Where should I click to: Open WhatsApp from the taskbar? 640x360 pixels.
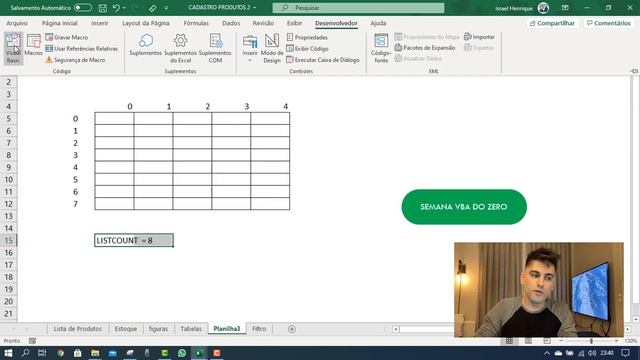[x=182, y=353]
